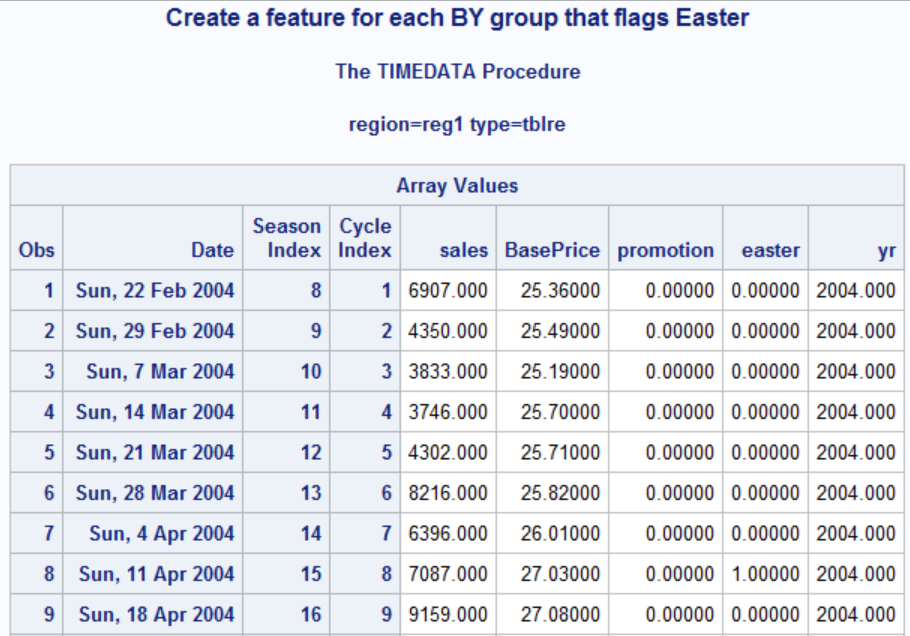Click the page title about Easter feature
The image size is (910, 636).
tap(455, 18)
